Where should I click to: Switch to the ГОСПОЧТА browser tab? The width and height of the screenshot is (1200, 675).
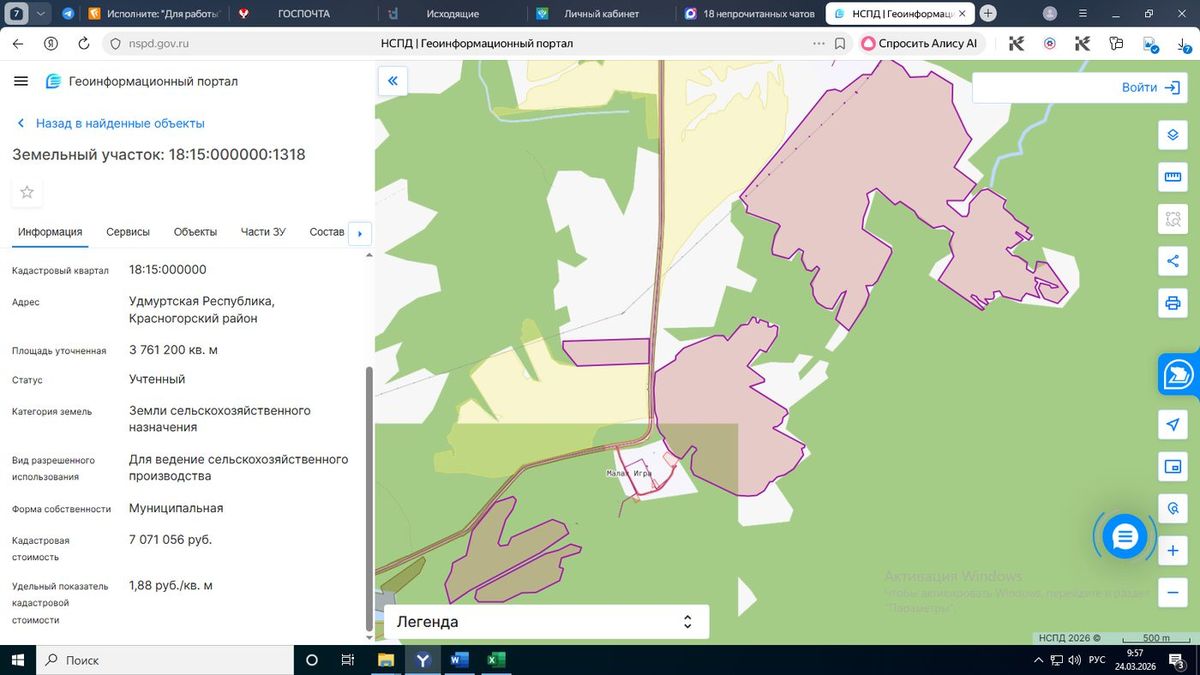303,14
